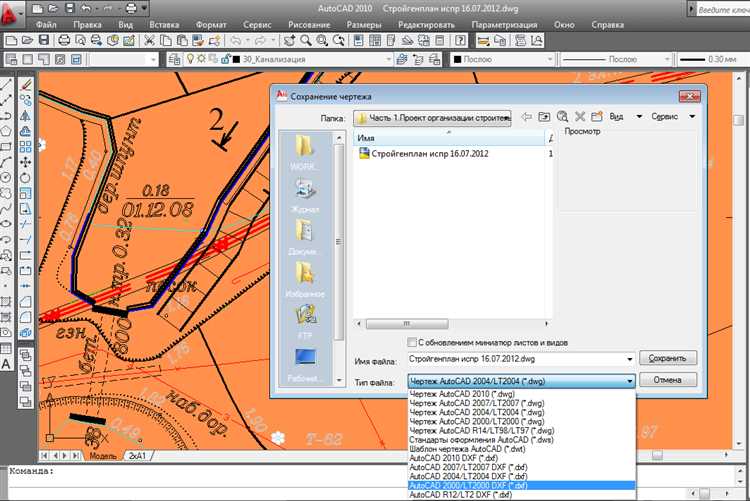Expand the linetype 'Послою' dropdown
Viewport: 750px width, 501px height.
tap(667, 59)
